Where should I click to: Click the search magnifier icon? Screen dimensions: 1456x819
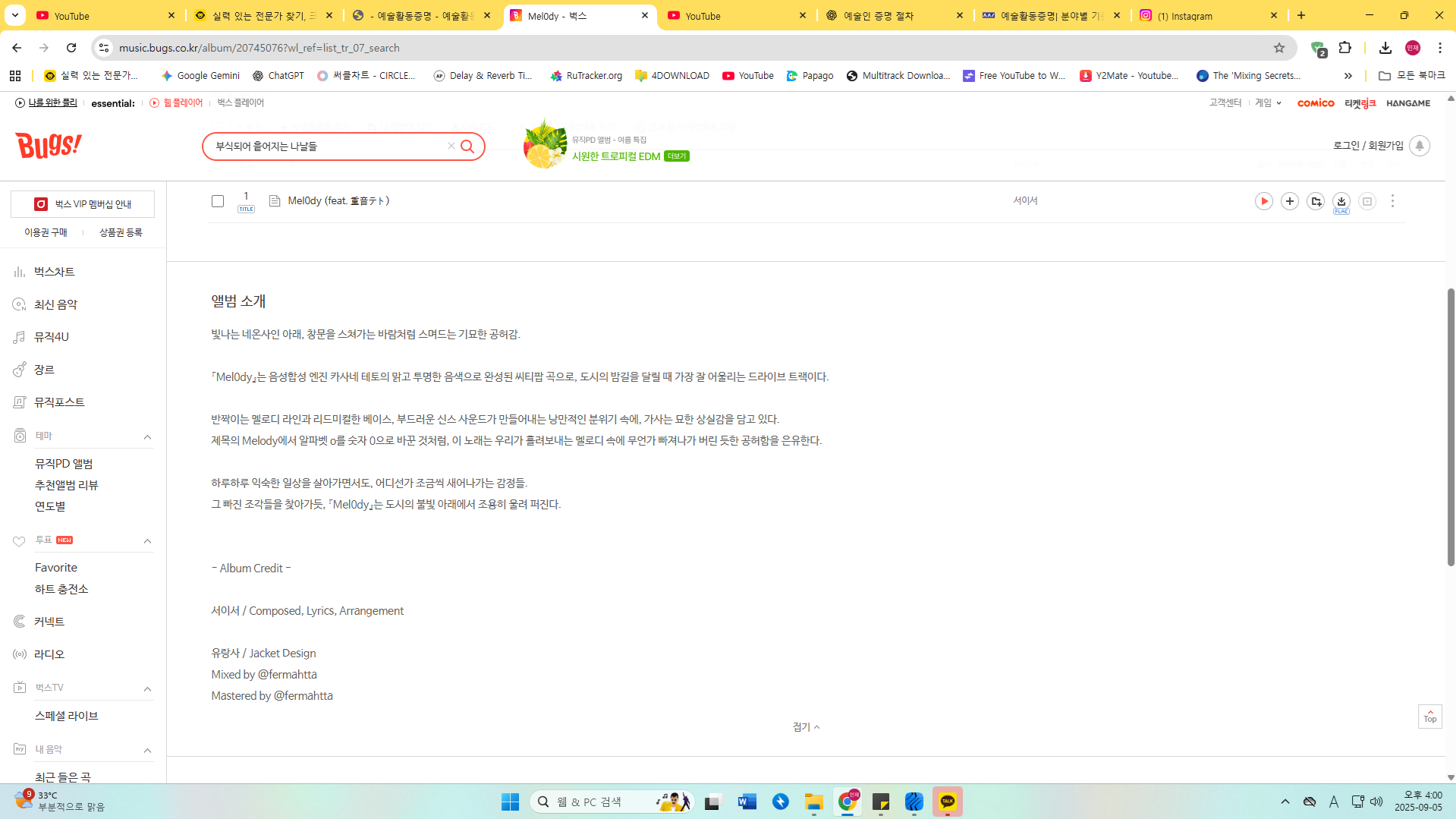[467, 146]
